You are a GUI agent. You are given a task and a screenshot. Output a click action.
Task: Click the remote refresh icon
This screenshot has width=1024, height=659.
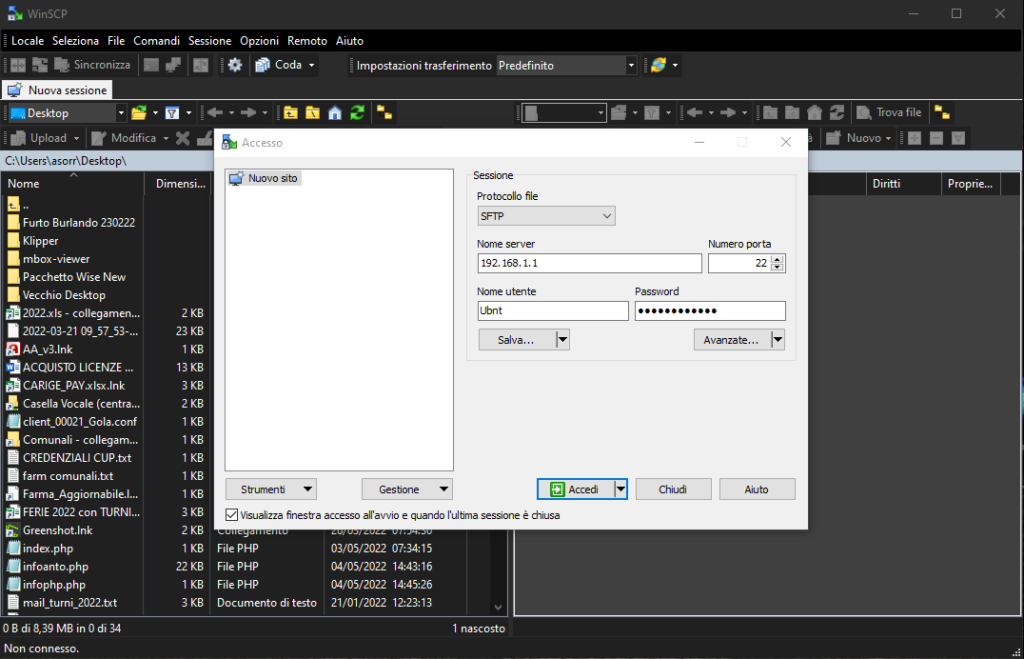(x=837, y=112)
